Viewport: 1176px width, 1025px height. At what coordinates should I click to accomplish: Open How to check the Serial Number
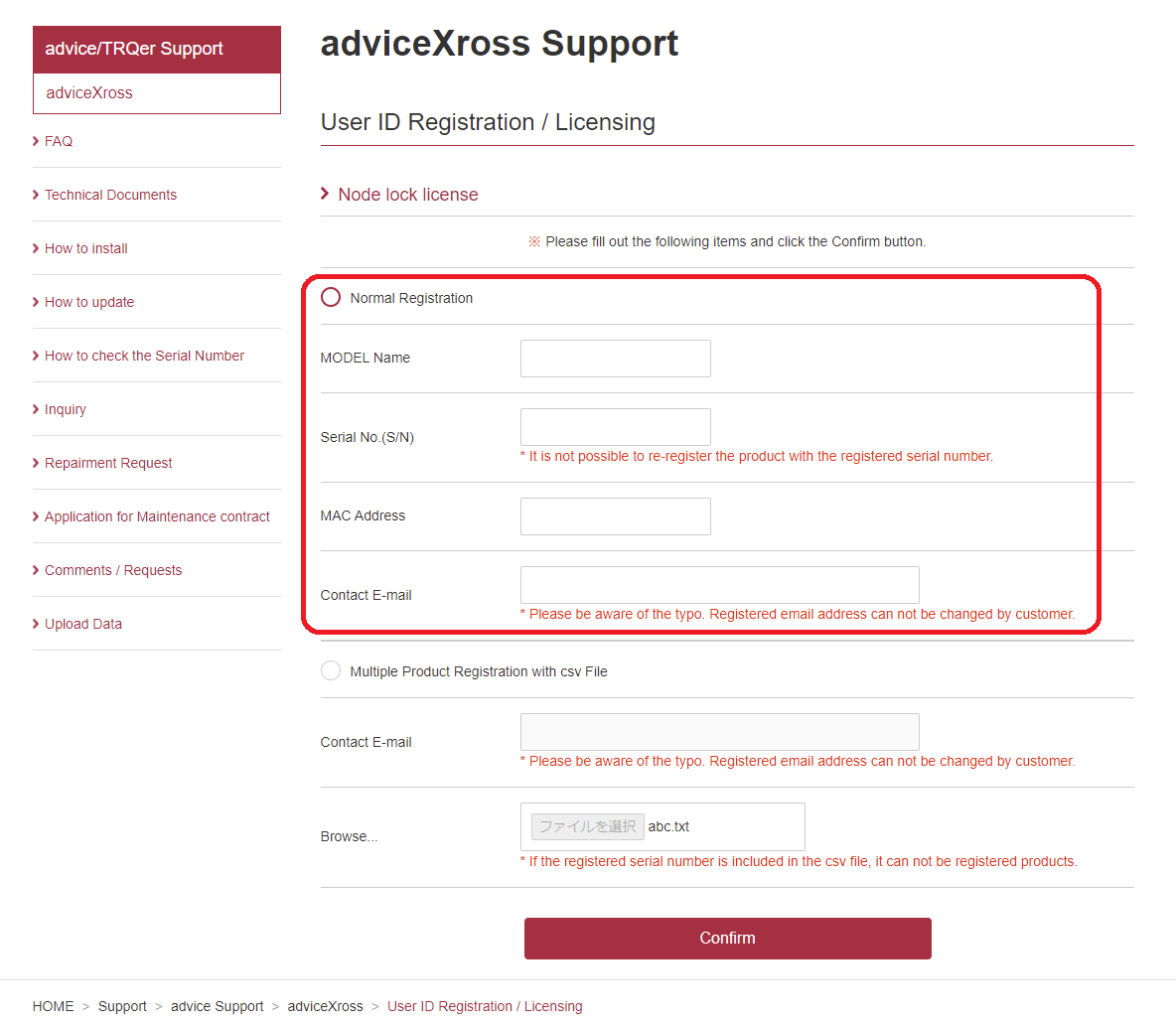[x=144, y=356]
